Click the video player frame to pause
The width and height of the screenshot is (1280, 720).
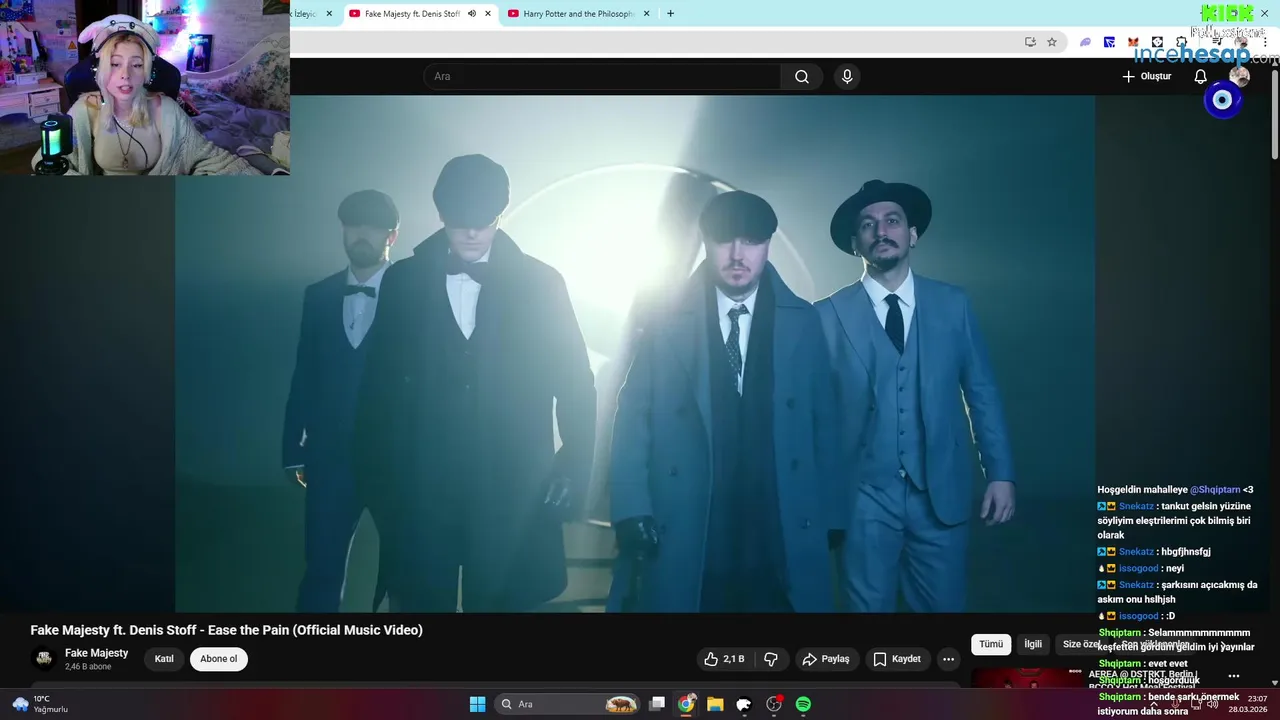[x=635, y=354]
